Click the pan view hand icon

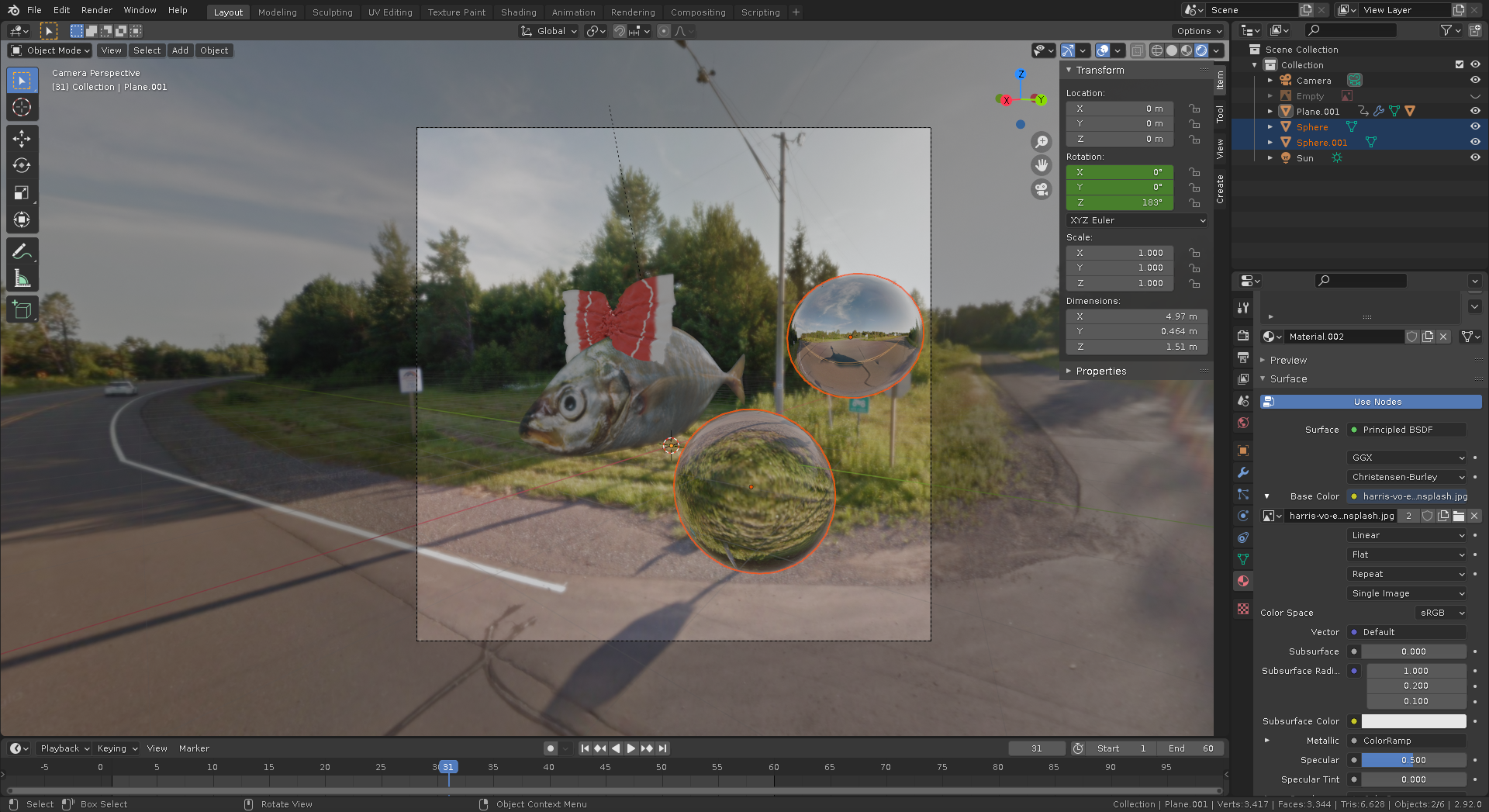(1042, 165)
